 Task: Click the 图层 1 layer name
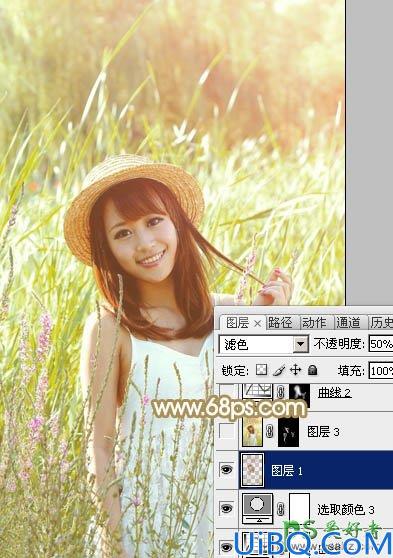click(287, 470)
